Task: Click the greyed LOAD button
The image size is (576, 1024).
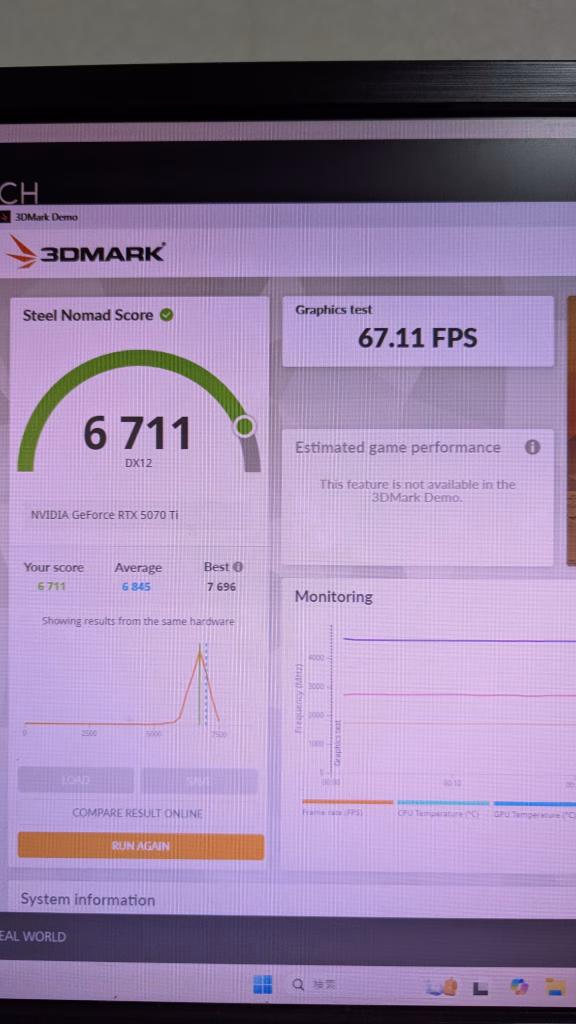Action: (x=76, y=780)
